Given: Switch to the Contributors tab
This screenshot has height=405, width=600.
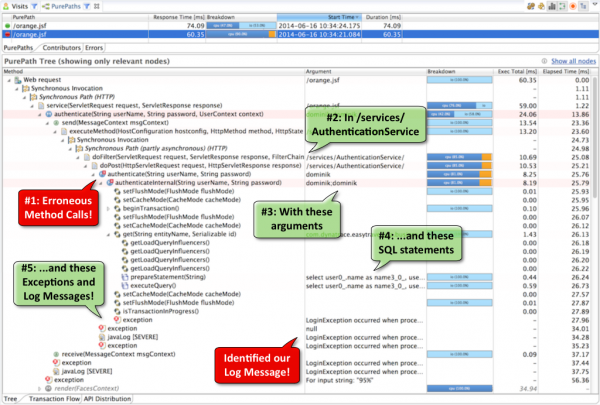Looking at the screenshot, I should (x=62, y=48).
